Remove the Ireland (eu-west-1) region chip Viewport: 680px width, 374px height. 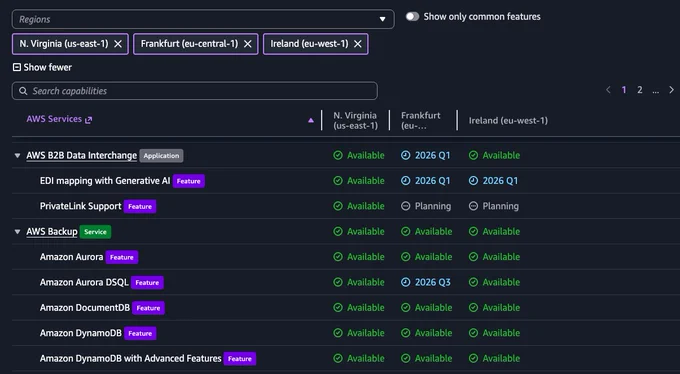(358, 44)
